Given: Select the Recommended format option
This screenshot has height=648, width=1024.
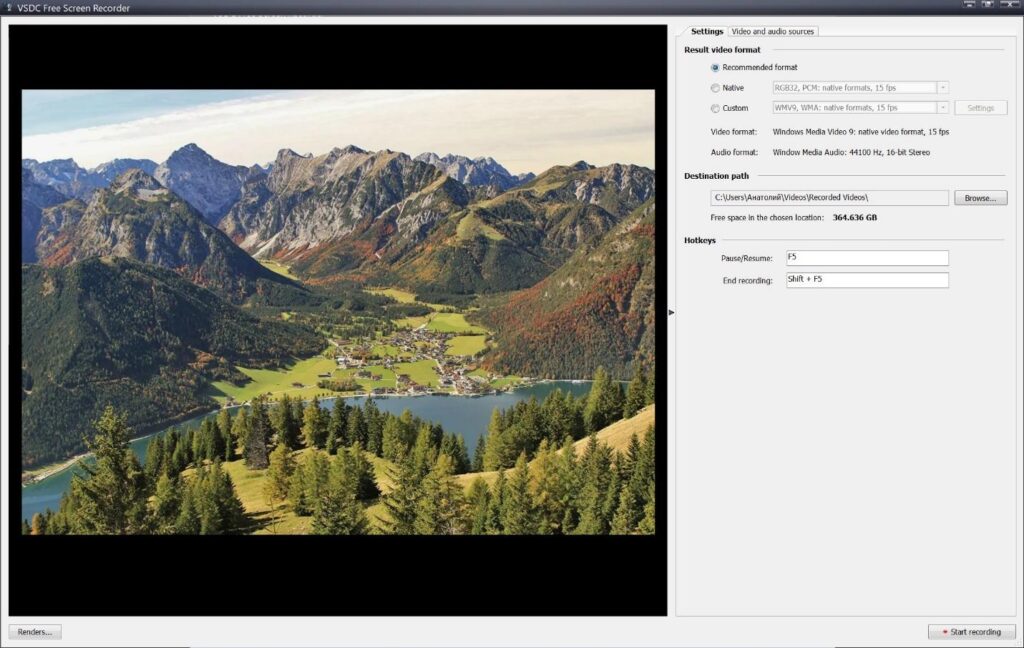Looking at the screenshot, I should coord(715,68).
